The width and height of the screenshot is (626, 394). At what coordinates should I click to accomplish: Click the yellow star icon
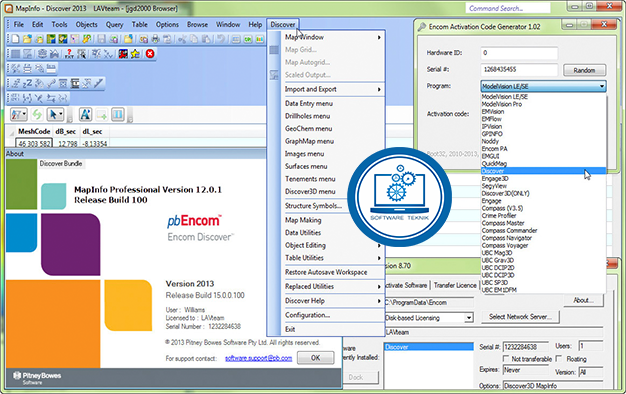[135, 54]
